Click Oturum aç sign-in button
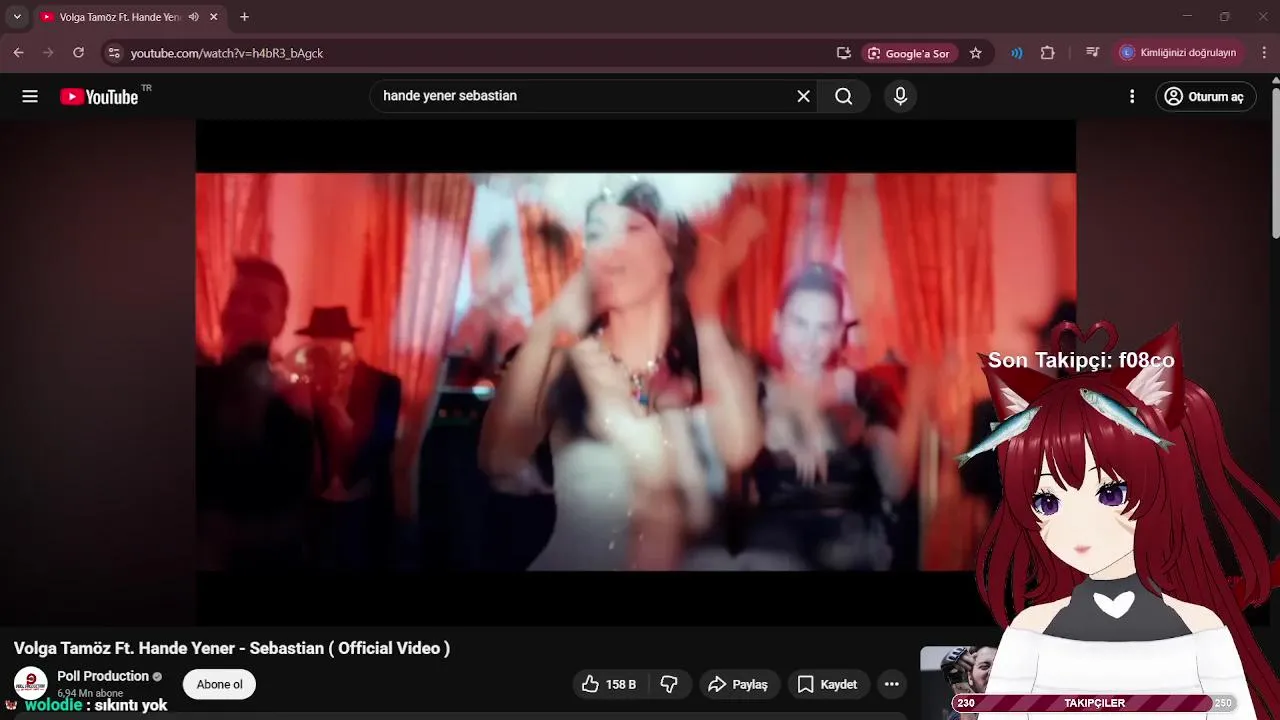1280x720 pixels. pyautogui.click(x=1206, y=96)
